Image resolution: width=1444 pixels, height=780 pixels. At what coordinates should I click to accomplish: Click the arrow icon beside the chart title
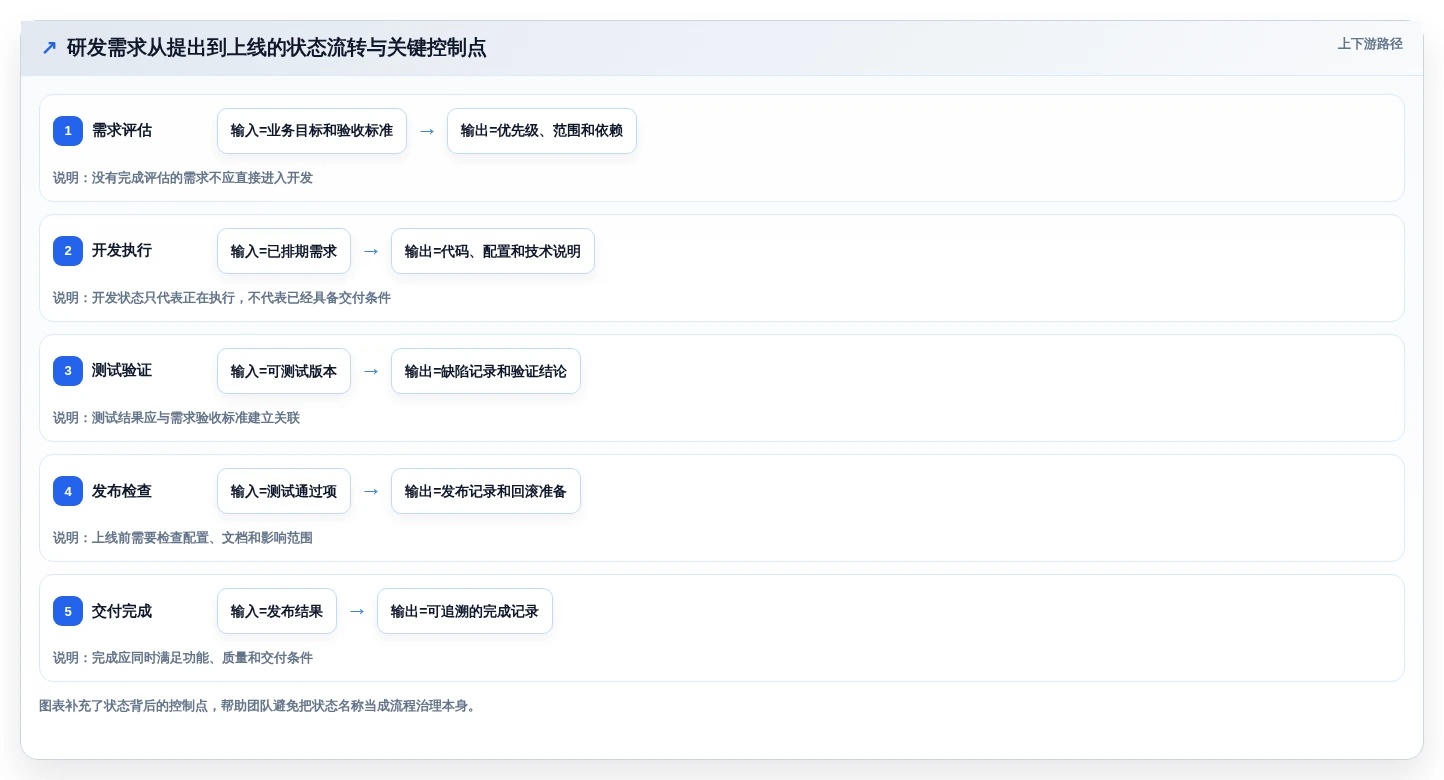click(x=49, y=48)
